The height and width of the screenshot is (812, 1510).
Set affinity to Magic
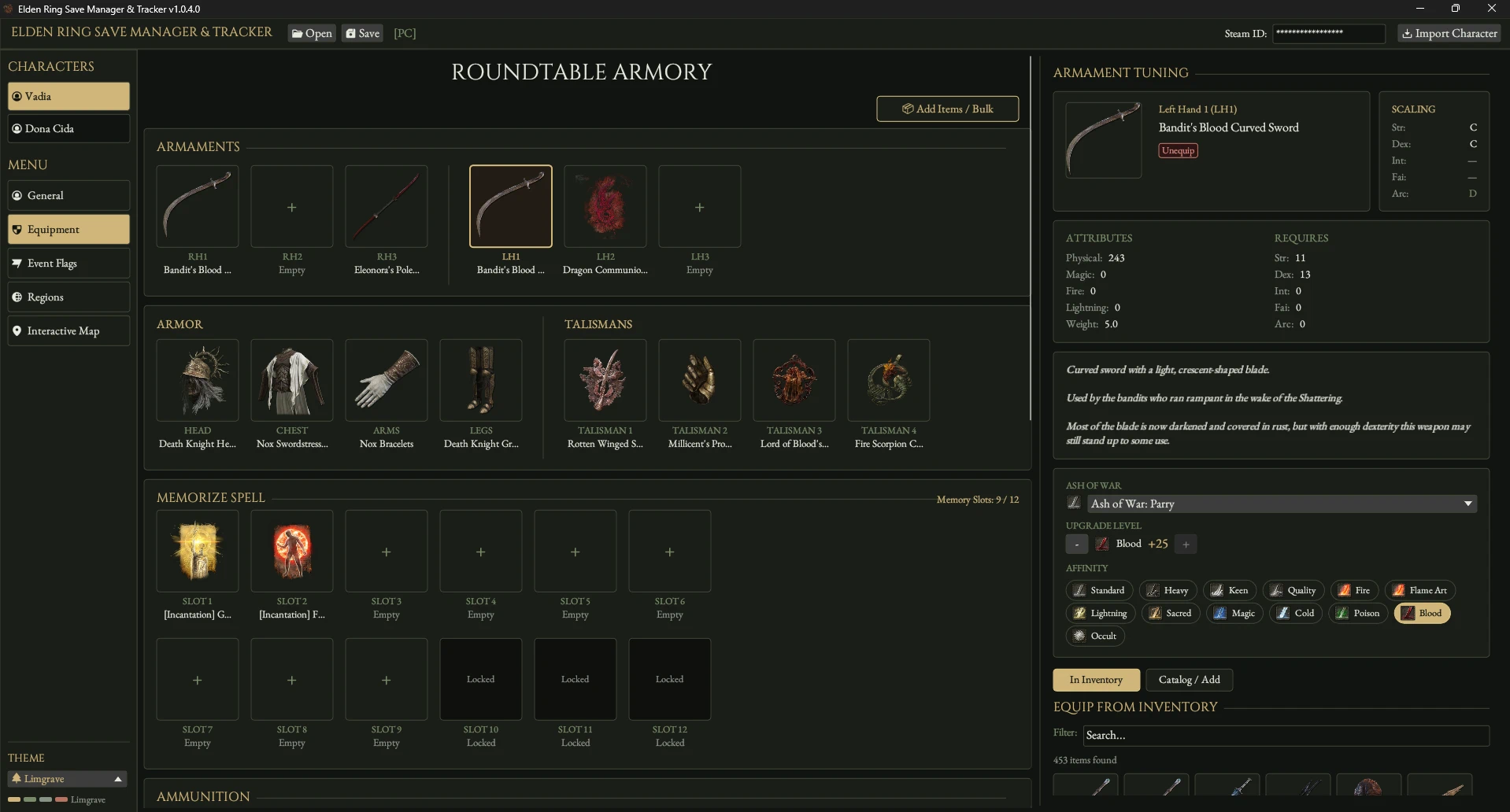(x=1235, y=613)
